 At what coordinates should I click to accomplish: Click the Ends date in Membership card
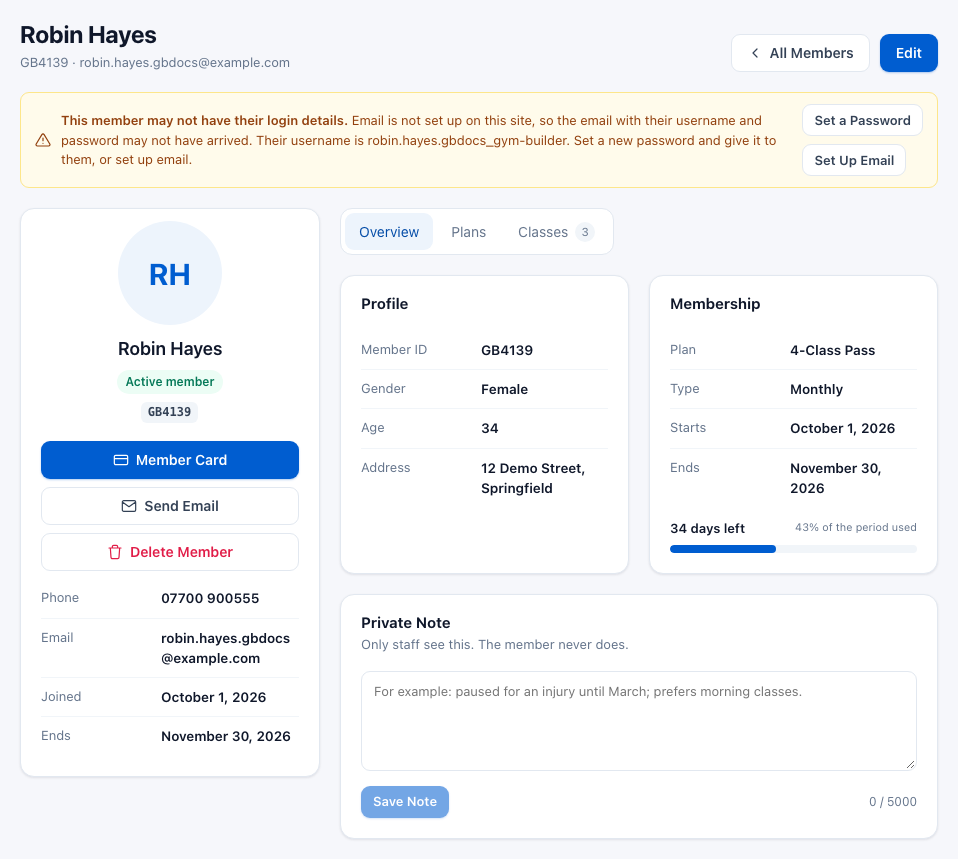click(x=835, y=478)
